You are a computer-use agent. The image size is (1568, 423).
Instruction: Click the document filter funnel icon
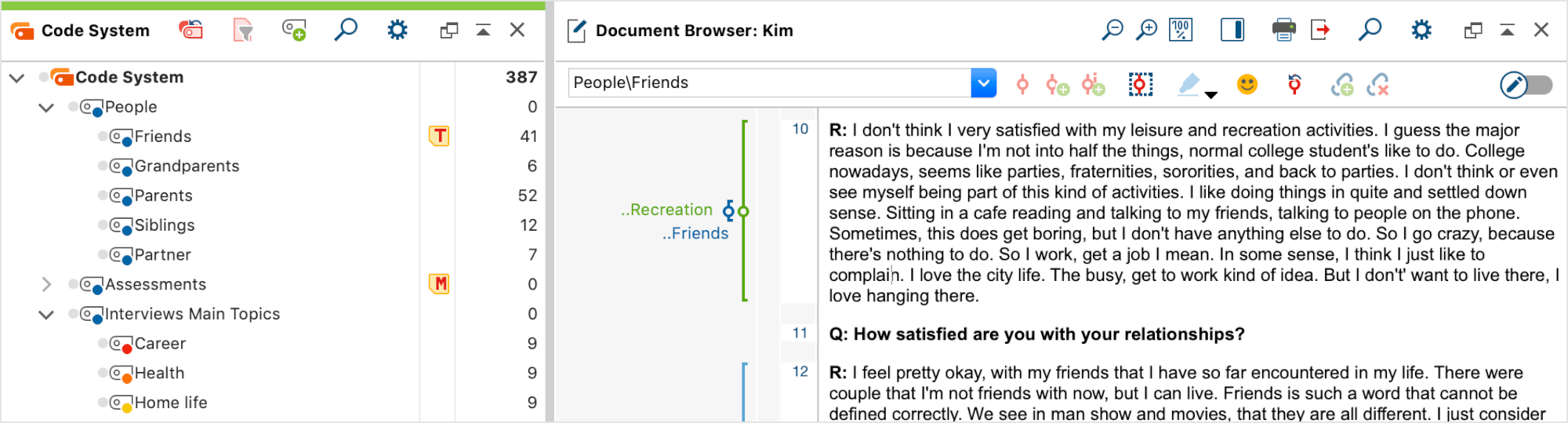coord(243,31)
